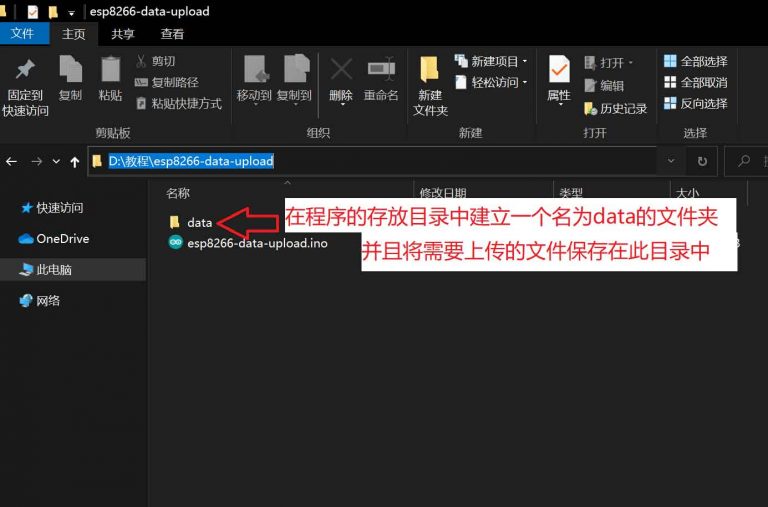Invert selection with 反向选择
Screen dimensions: 768x507
click(x=695, y=104)
